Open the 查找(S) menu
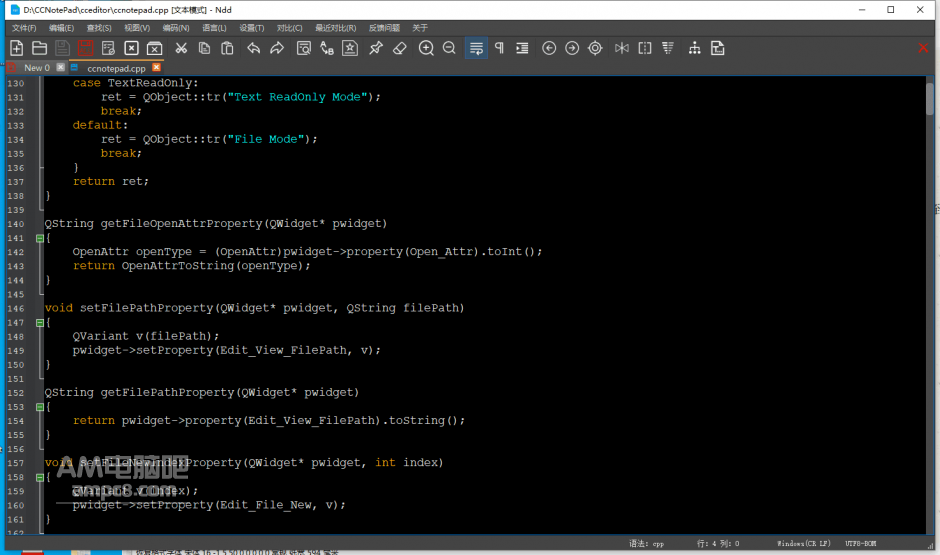 pos(99,28)
